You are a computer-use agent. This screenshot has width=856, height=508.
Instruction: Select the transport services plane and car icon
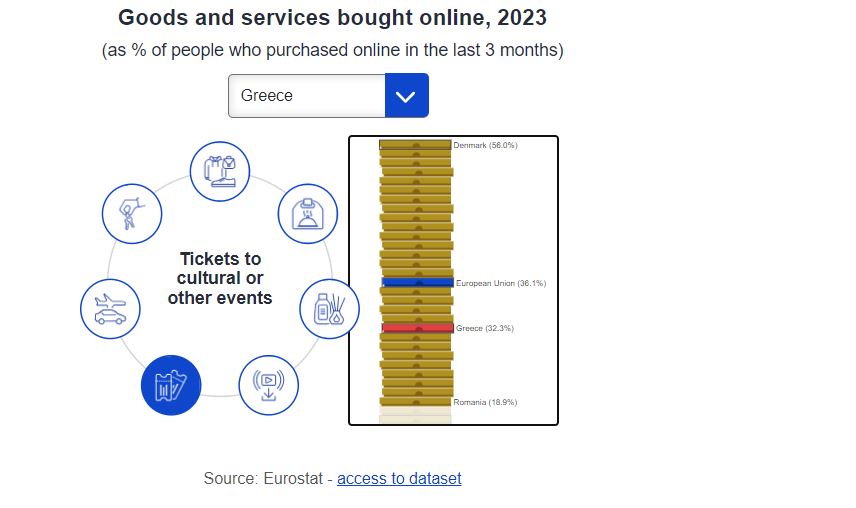[110, 309]
